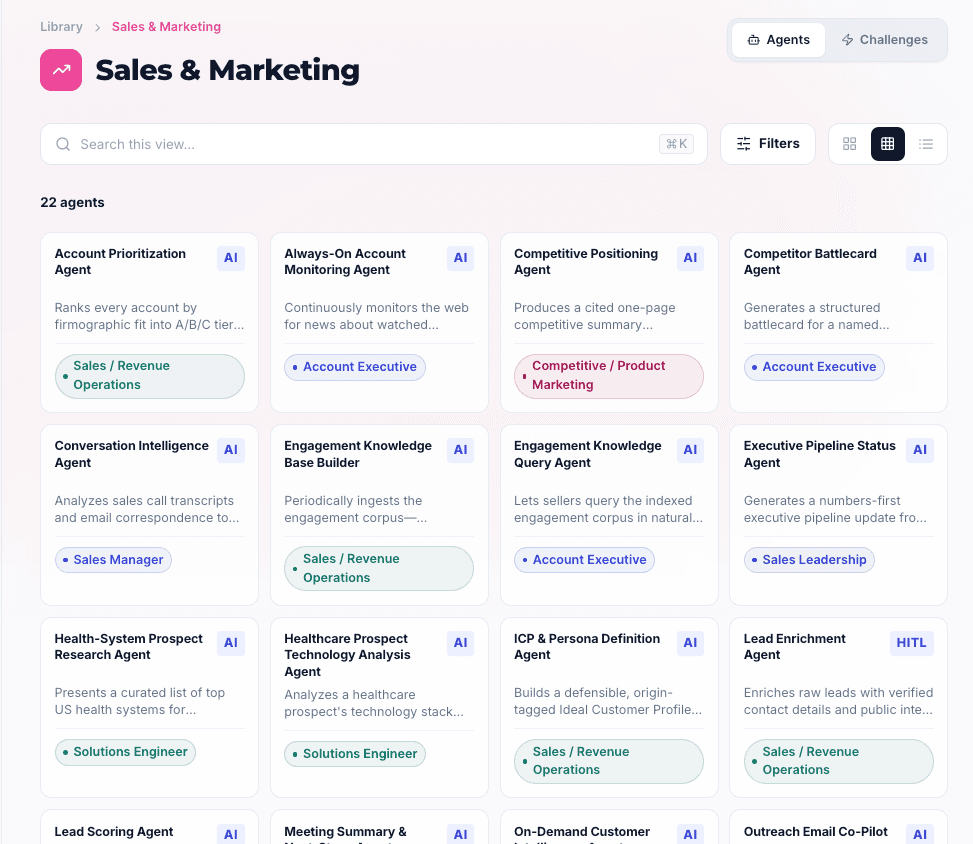Switch to list view icon
973x844 pixels.
926,144
